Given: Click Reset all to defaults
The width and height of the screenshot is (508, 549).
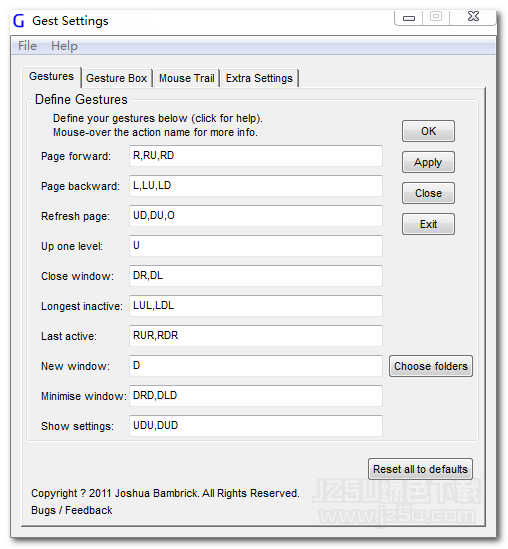Looking at the screenshot, I should [x=420, y=469].
